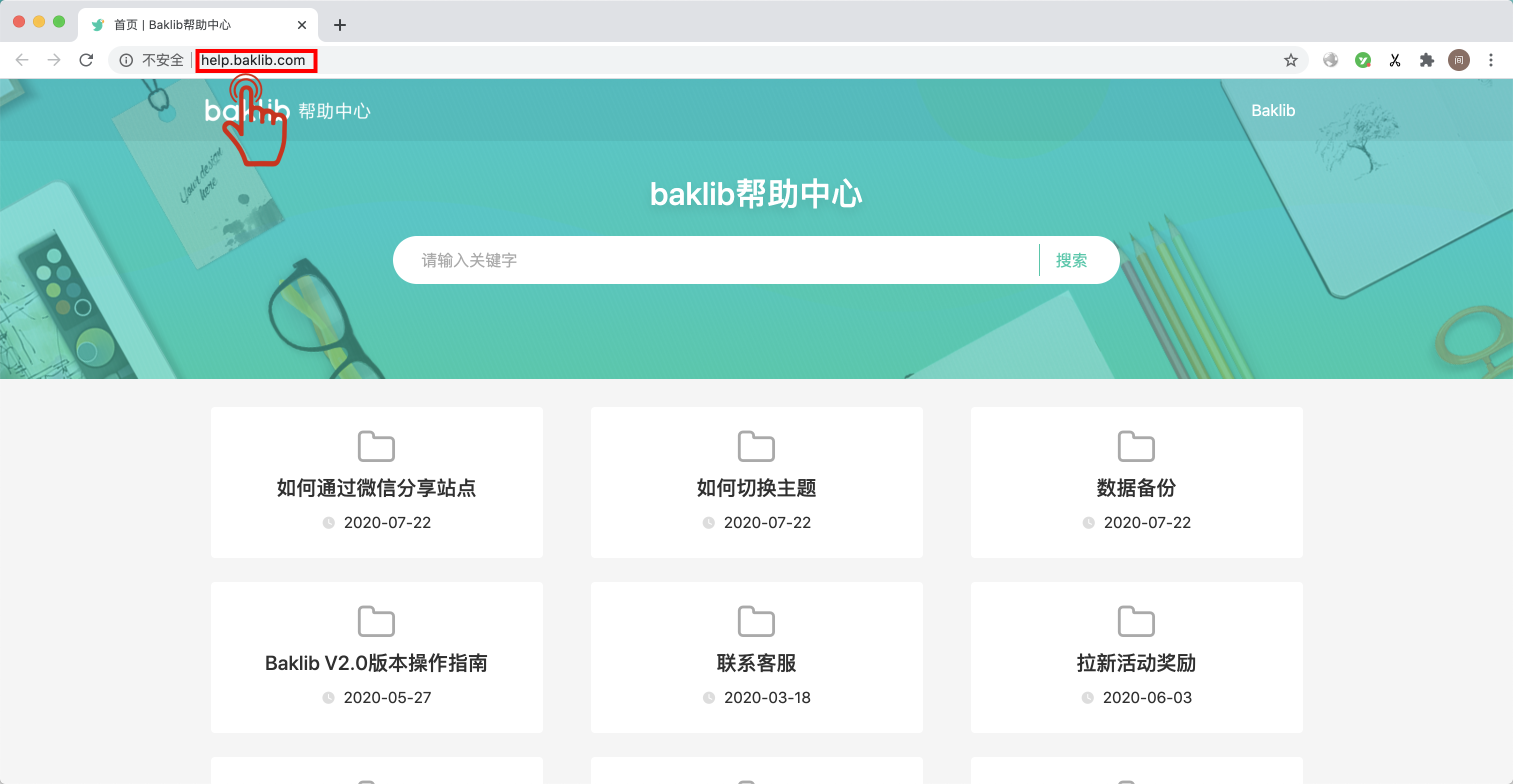Close the Baklib帮助中心 tab

(302, 24)
